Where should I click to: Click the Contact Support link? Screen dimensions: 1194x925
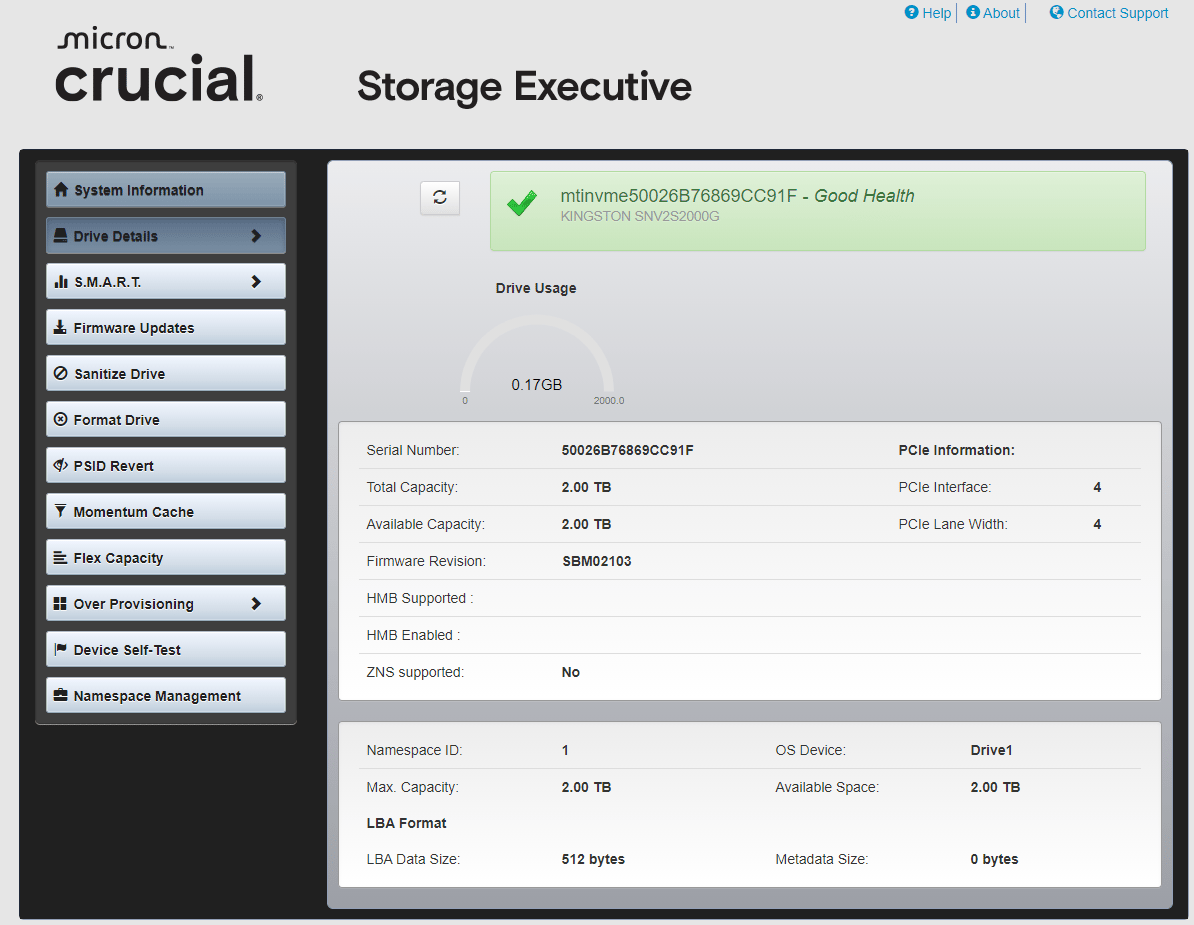(1117, 13)
